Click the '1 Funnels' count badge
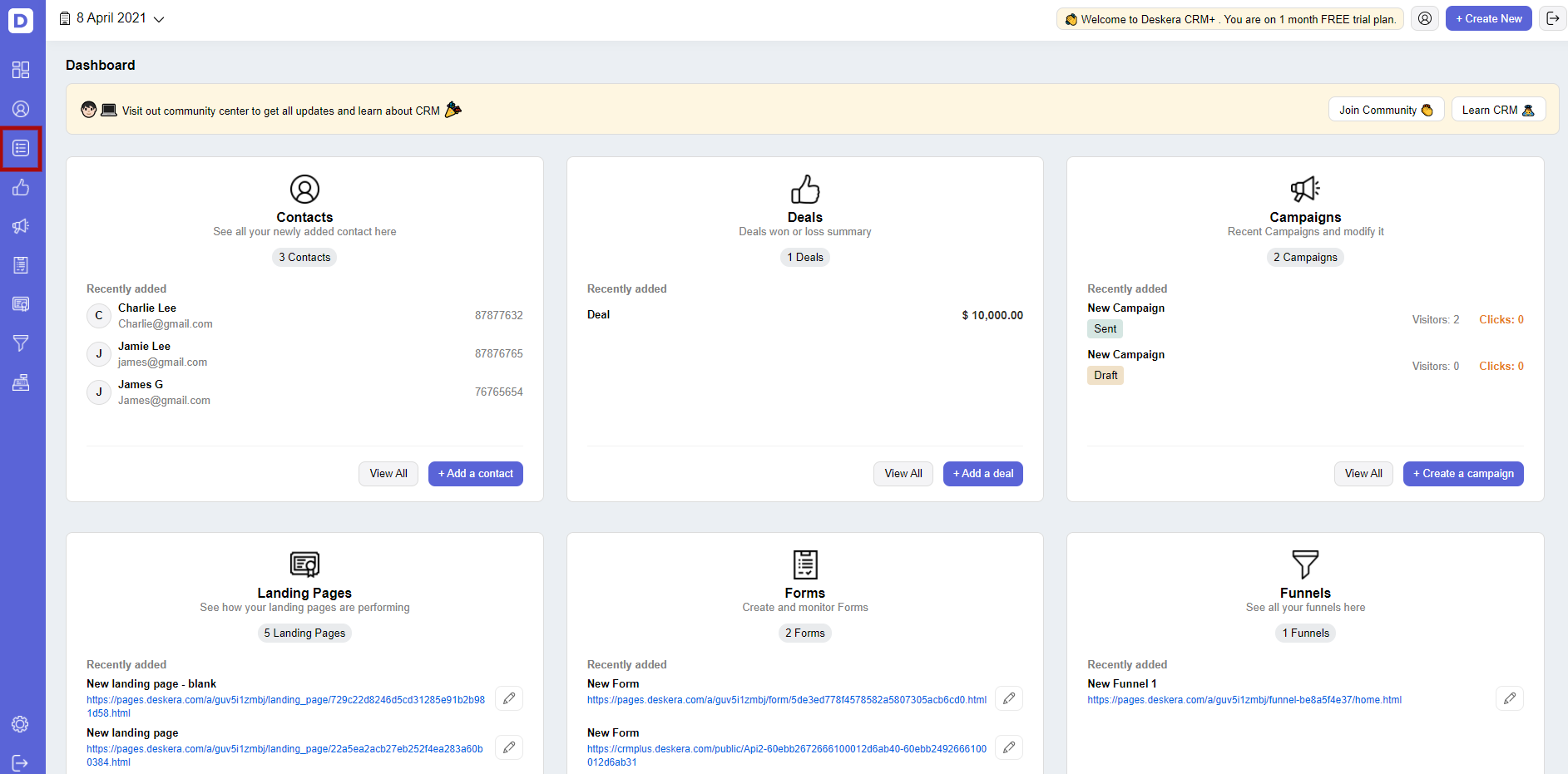This screenshot has width=1568, height=774. (1305, 633)
